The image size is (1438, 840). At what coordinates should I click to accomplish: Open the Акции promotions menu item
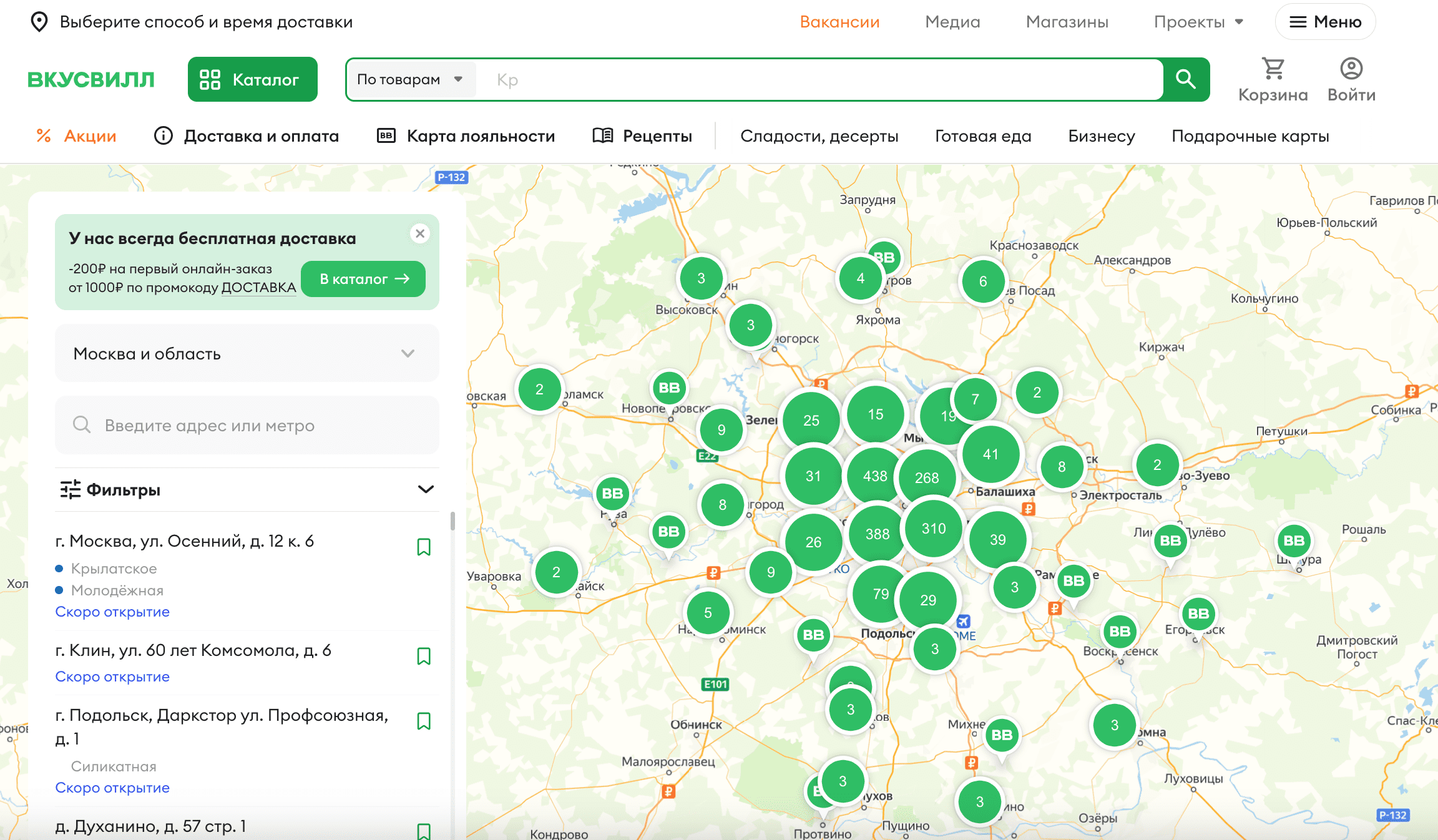tap(77, 136)
